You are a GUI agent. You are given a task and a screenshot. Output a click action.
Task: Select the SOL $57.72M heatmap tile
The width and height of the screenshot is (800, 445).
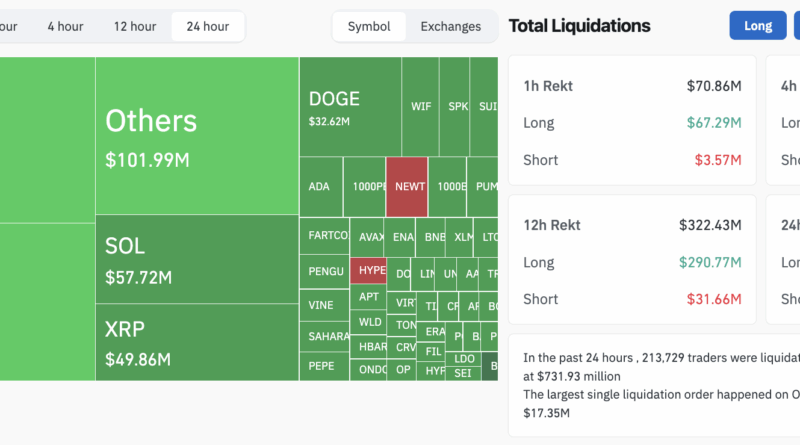(x=197, y=259)
